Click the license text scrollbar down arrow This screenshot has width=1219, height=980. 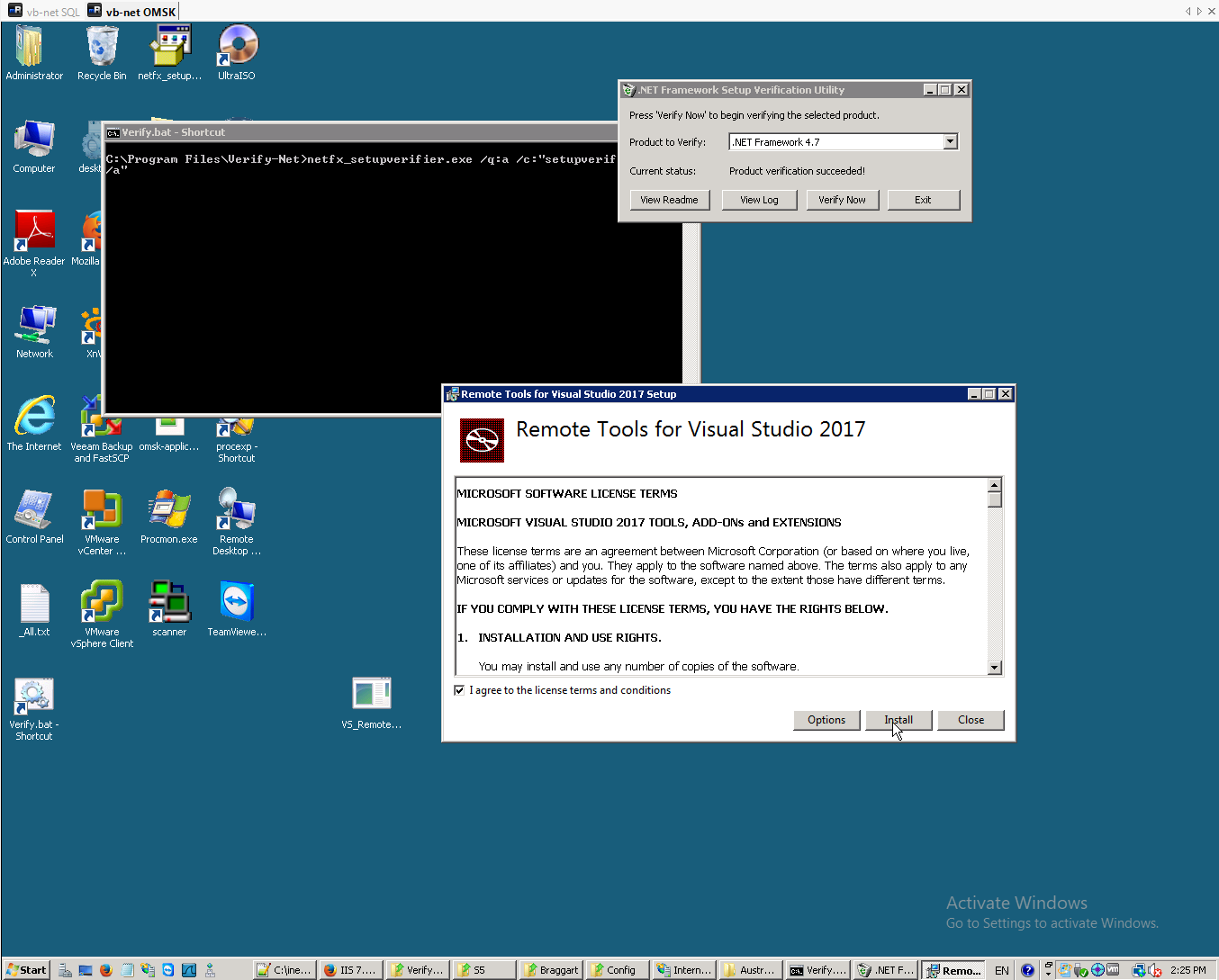point(995,668)
